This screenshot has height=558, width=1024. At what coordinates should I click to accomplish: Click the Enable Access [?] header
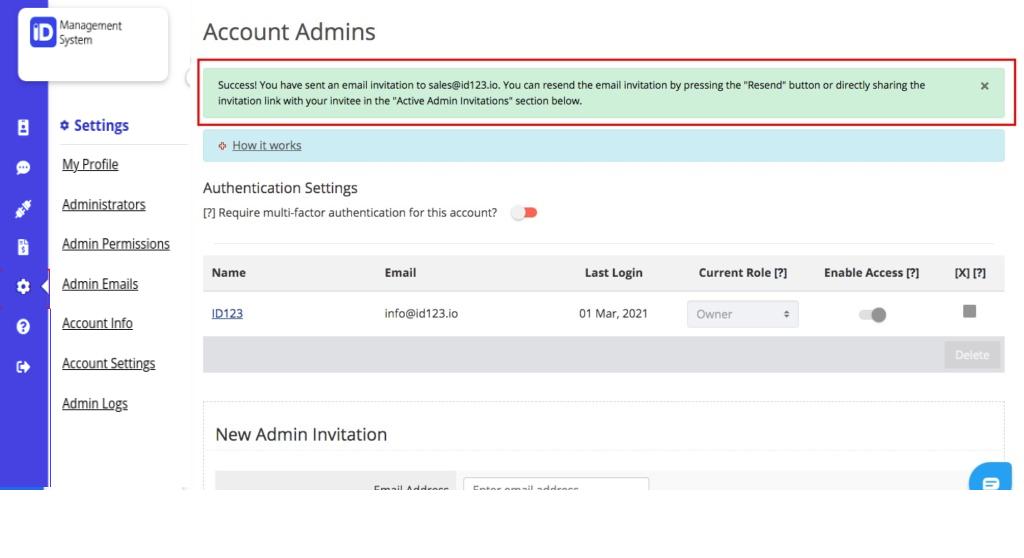871,273
